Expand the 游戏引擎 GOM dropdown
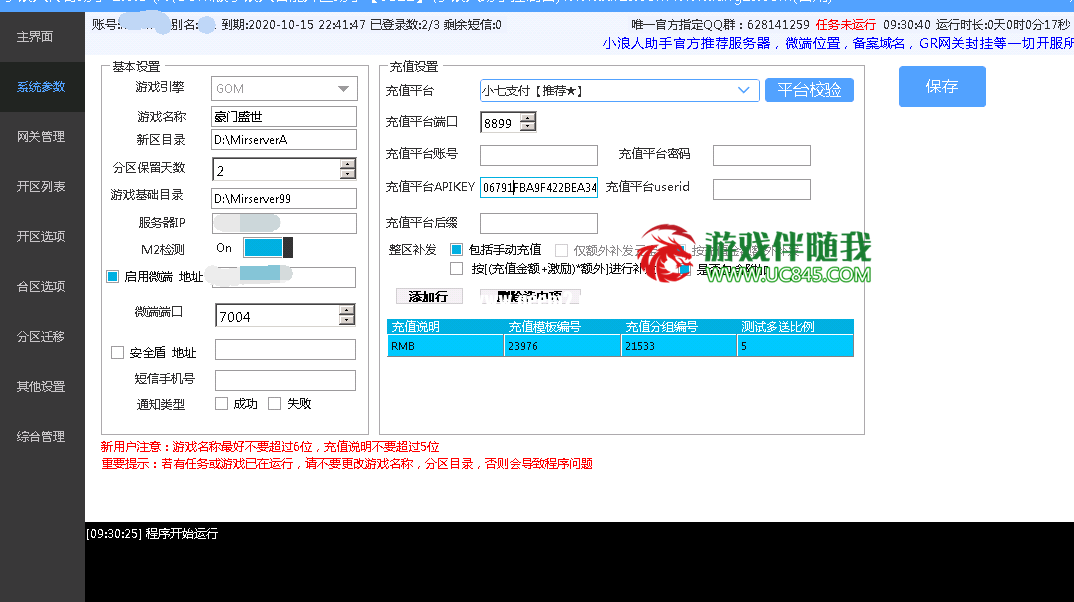1074x602 pixels. 343,88
